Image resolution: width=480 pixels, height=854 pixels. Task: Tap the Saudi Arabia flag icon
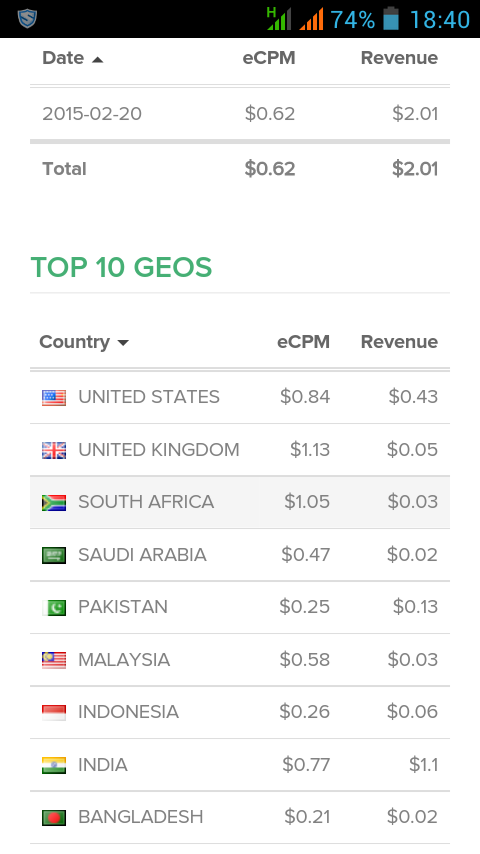click(x=54, y=556)
